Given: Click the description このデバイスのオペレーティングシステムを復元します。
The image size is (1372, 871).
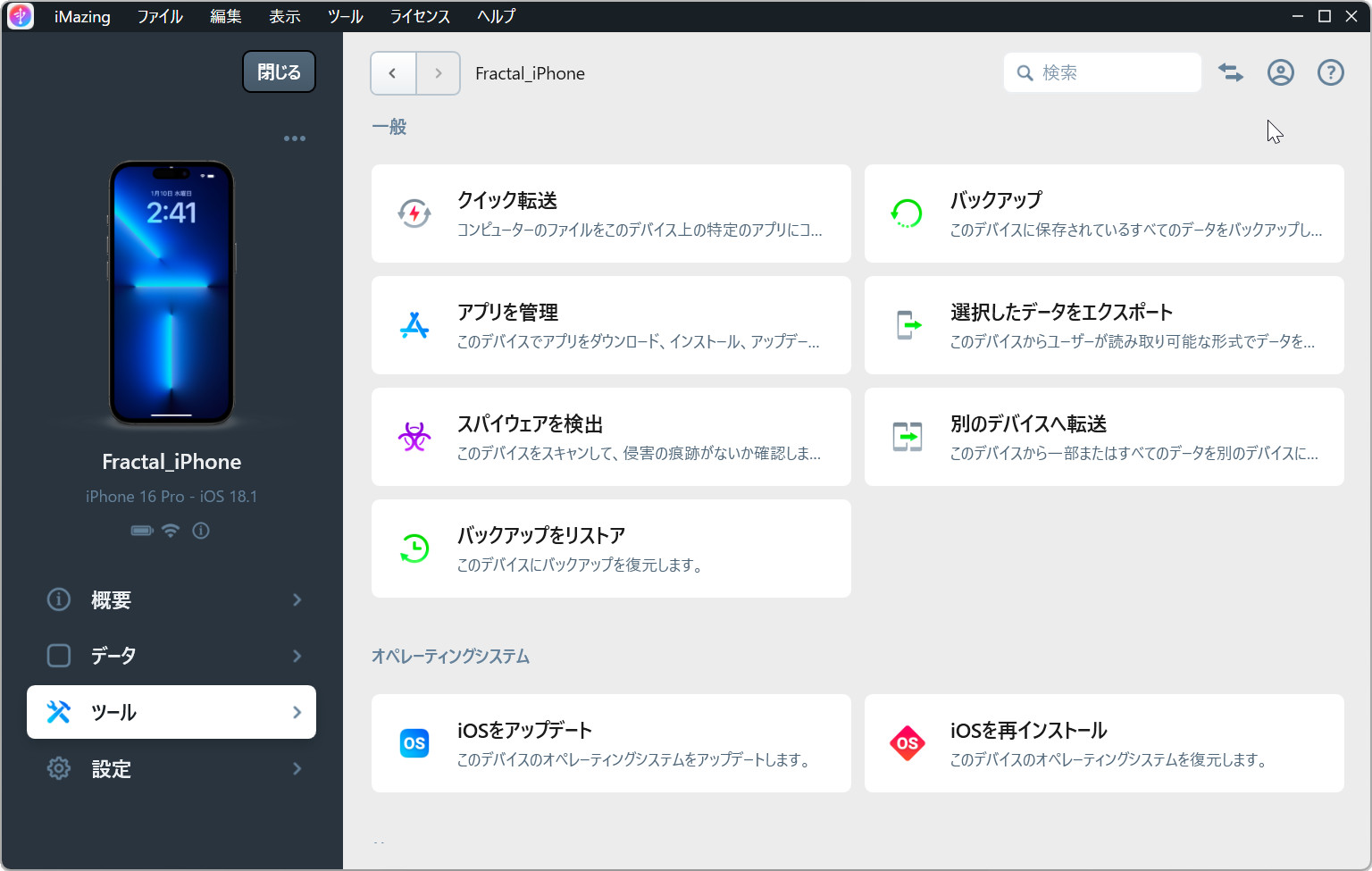Looking at the screenshot, I should coord(1109,759).
